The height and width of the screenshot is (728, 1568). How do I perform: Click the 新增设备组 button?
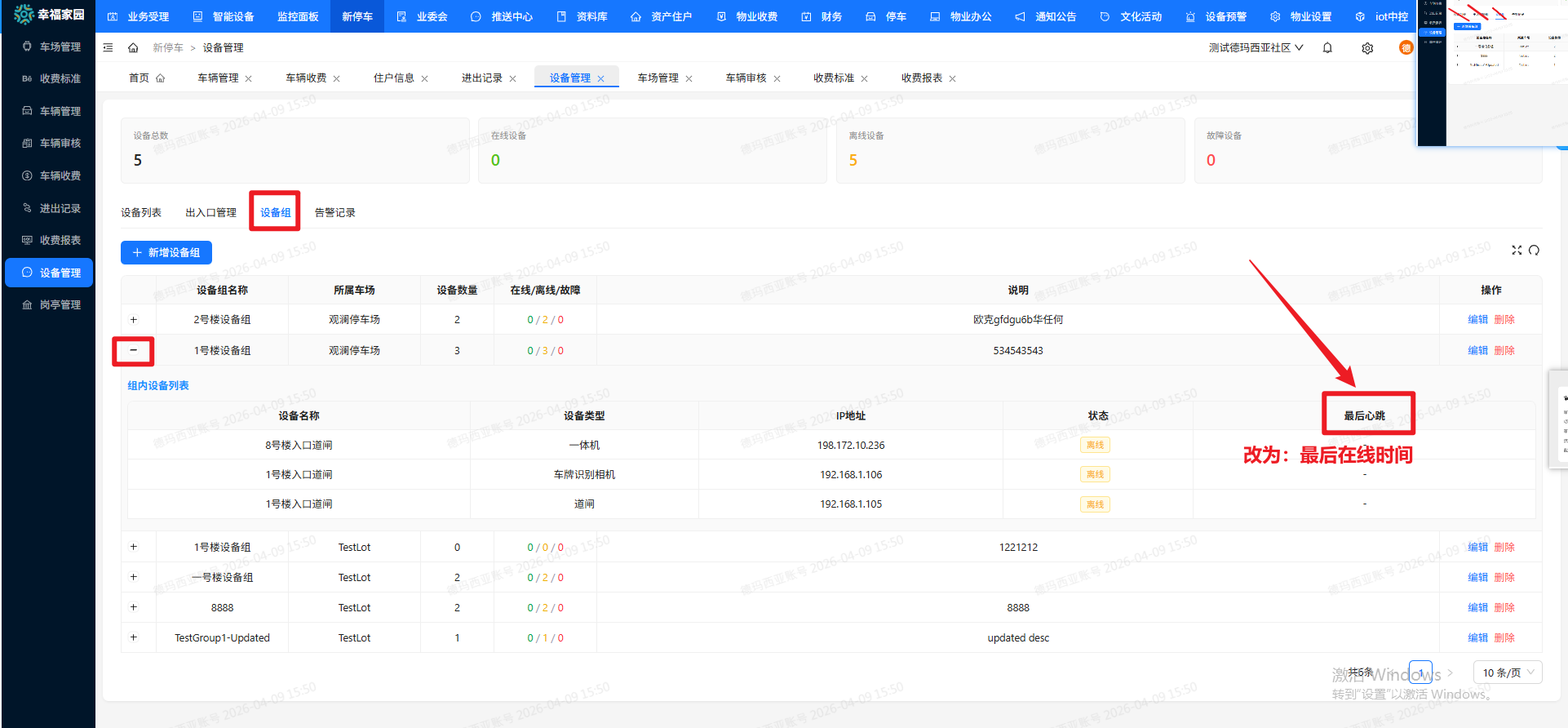[x=166, y=253]
